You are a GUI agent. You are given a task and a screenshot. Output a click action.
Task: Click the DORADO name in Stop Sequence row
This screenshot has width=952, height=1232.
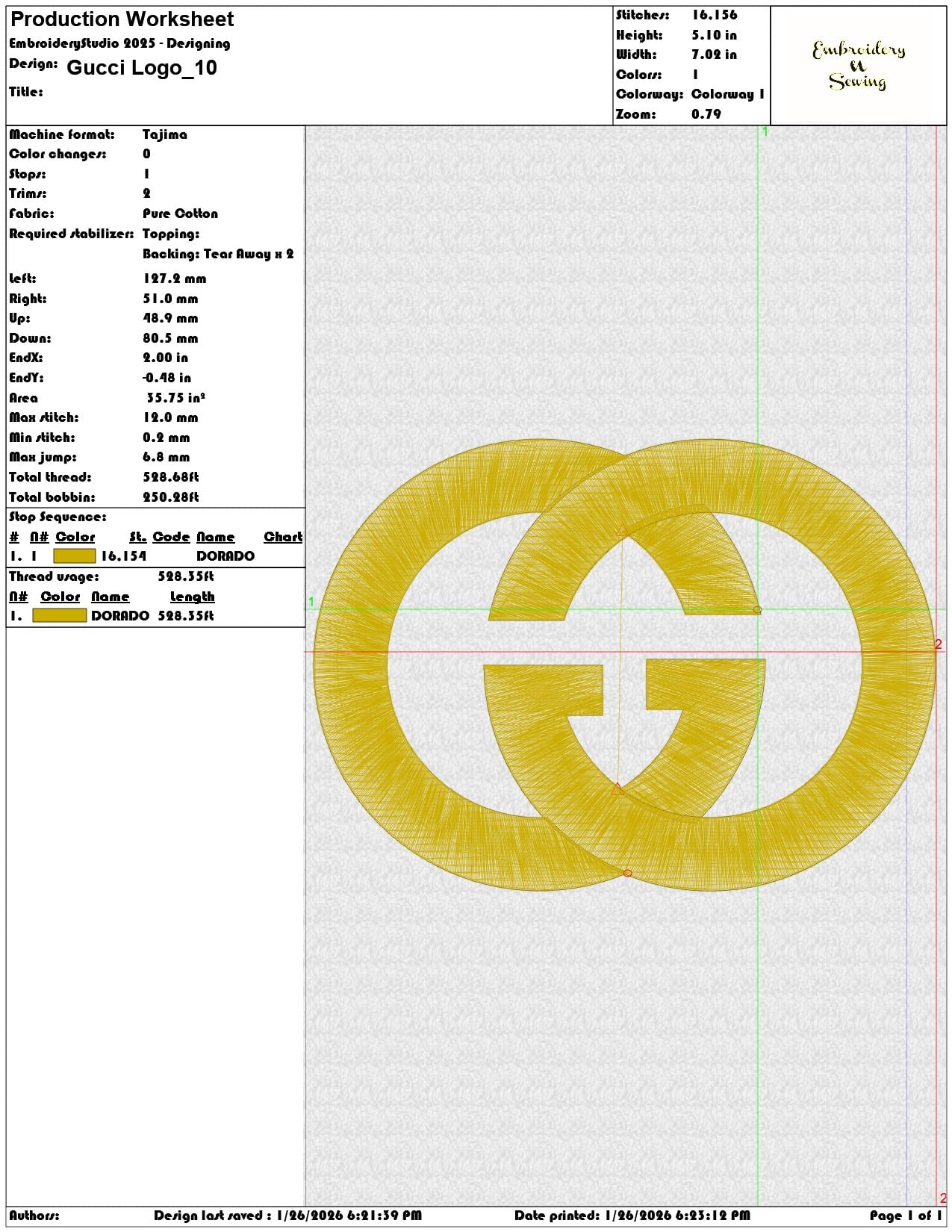click(x=225, y=556)
